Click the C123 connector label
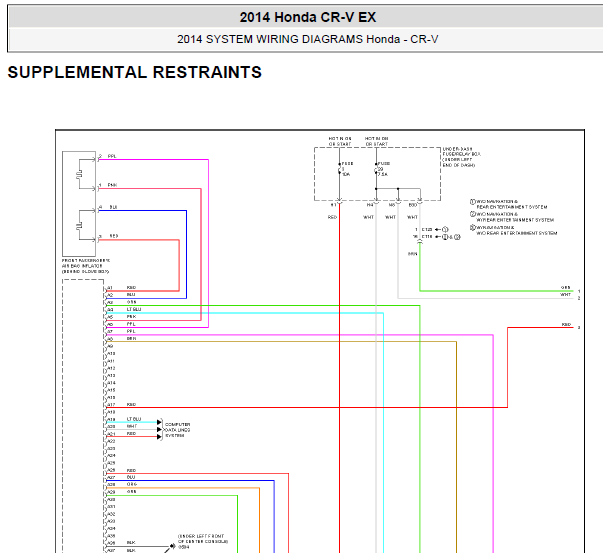This screenshot has height=553, width=603. click(427, 230)
